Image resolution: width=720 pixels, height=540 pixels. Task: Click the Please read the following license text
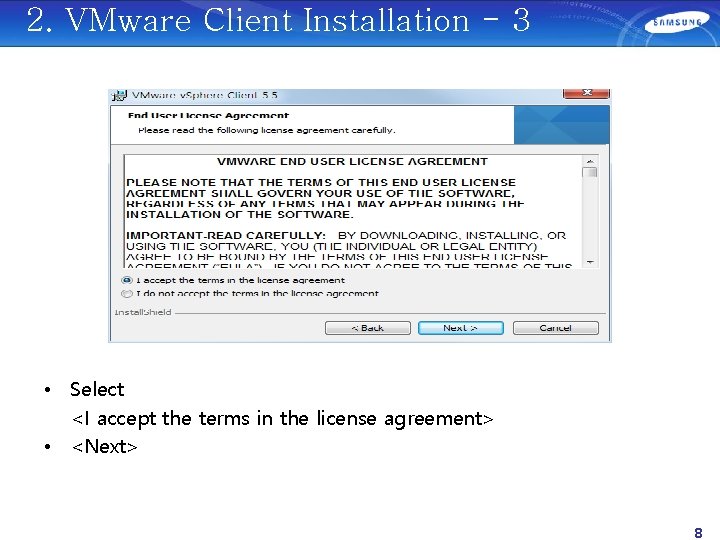pos(266,130)
